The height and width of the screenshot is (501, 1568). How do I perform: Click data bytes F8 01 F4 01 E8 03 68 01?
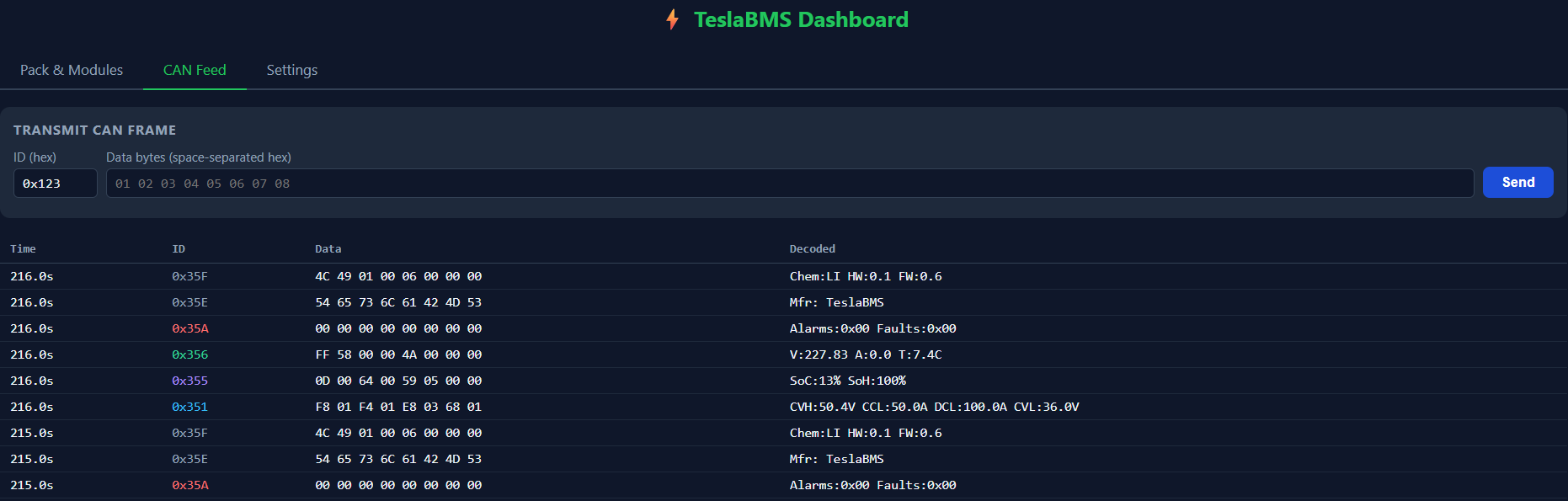pyautogui.click(x=398, y=407)
